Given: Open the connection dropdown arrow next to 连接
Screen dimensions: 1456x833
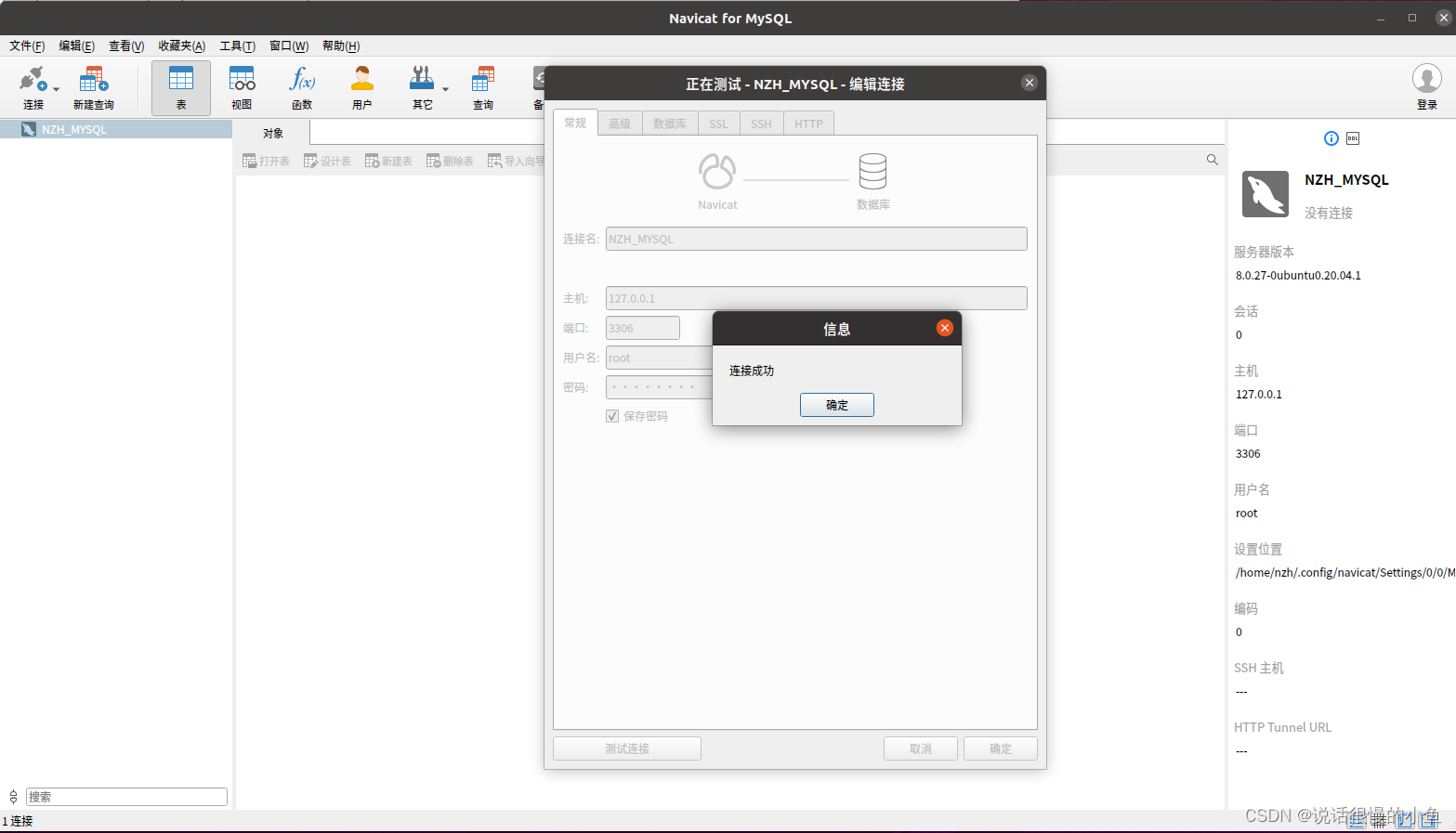Looking at the screenshot, I should (57, 89).
